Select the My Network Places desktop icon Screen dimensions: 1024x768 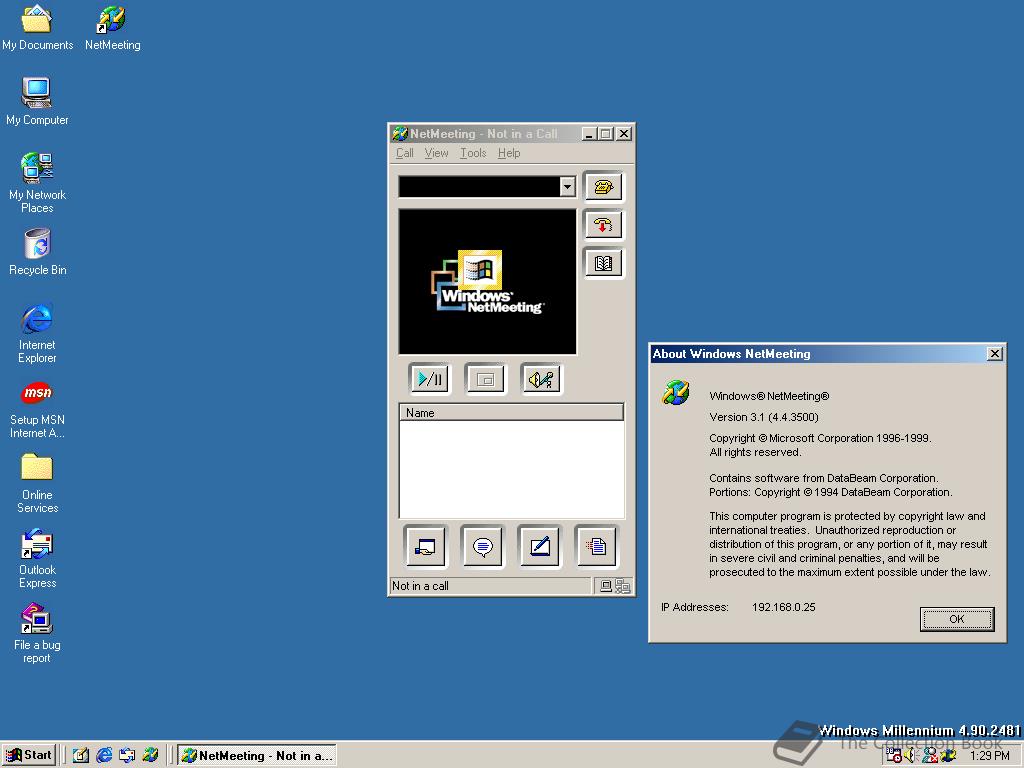pos(37,183)
